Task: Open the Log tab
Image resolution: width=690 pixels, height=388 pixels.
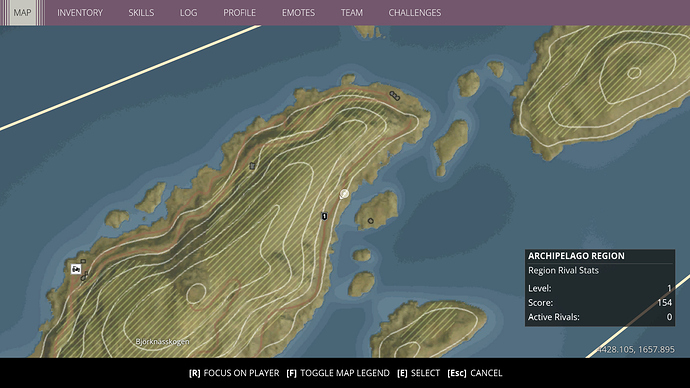Action: (188, 13)
